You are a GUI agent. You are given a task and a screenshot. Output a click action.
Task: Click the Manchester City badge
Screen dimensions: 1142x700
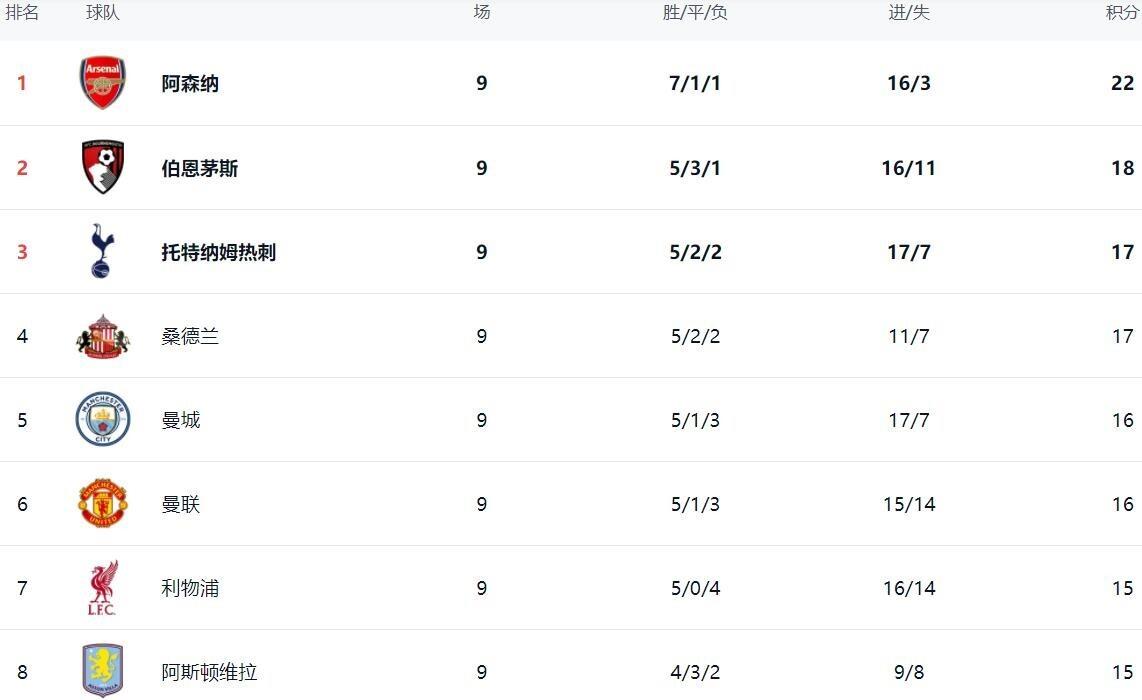[103, 419]
